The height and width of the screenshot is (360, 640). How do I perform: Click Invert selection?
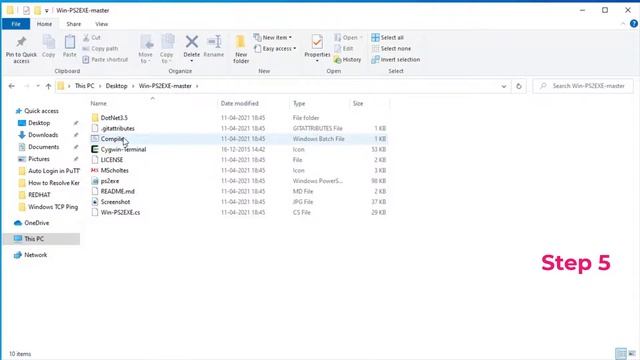coord(396,60)
